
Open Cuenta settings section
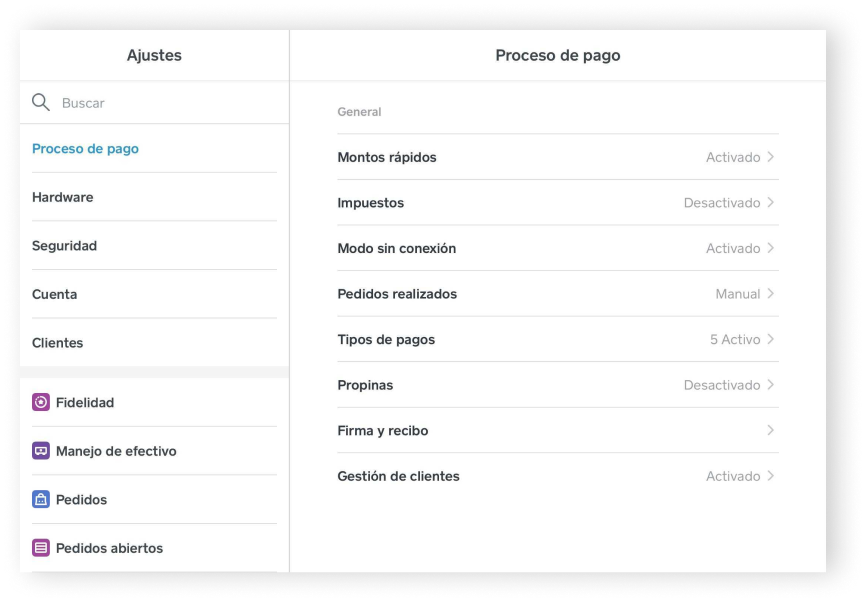point(154,294)
